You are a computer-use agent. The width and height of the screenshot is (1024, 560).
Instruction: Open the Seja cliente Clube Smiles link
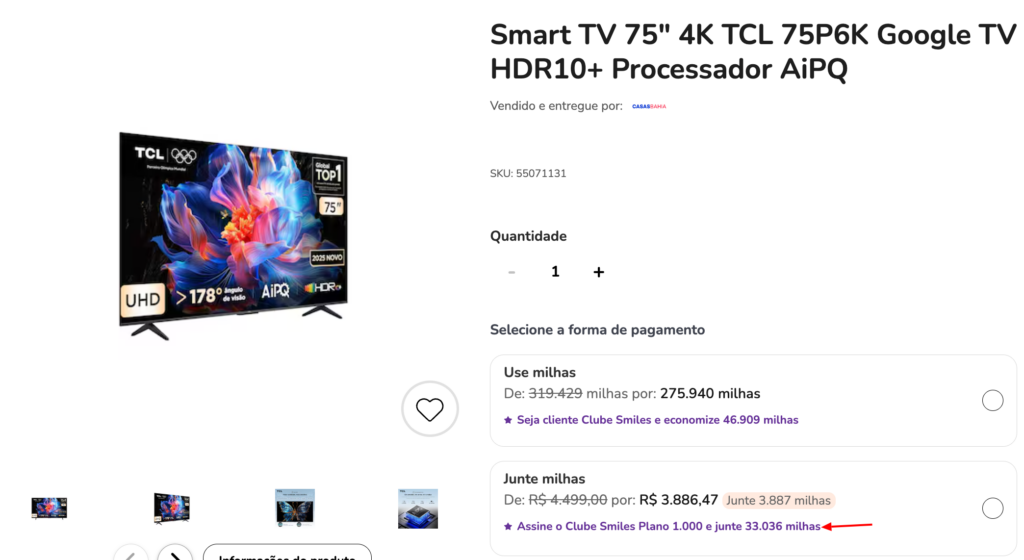click(x=657, y=420)
